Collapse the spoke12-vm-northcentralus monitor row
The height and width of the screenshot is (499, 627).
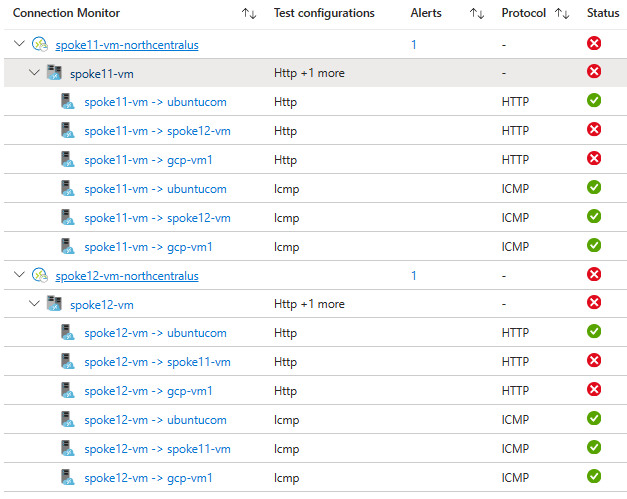pyautogui.click(x=20, y=275)
